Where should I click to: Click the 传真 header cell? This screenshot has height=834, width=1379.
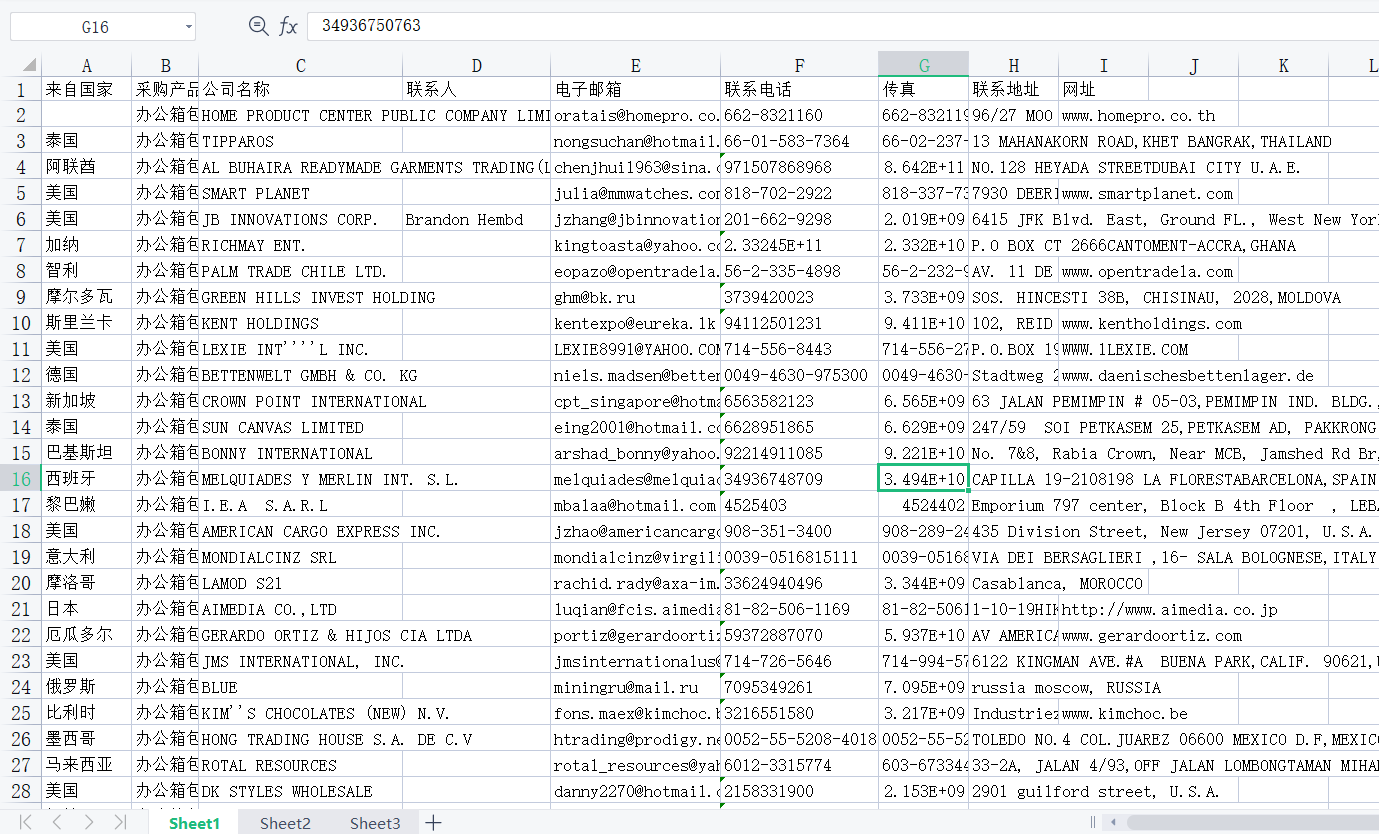click(924, 90)
